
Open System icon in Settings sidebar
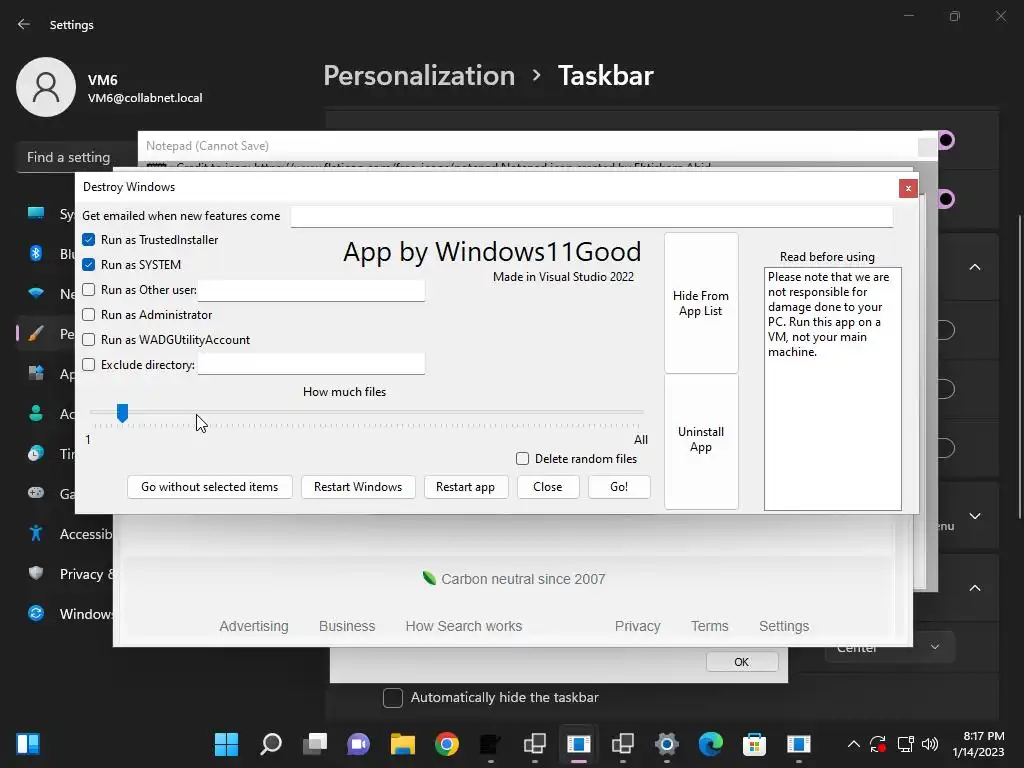pyautogui.click(x=36, y=214)
